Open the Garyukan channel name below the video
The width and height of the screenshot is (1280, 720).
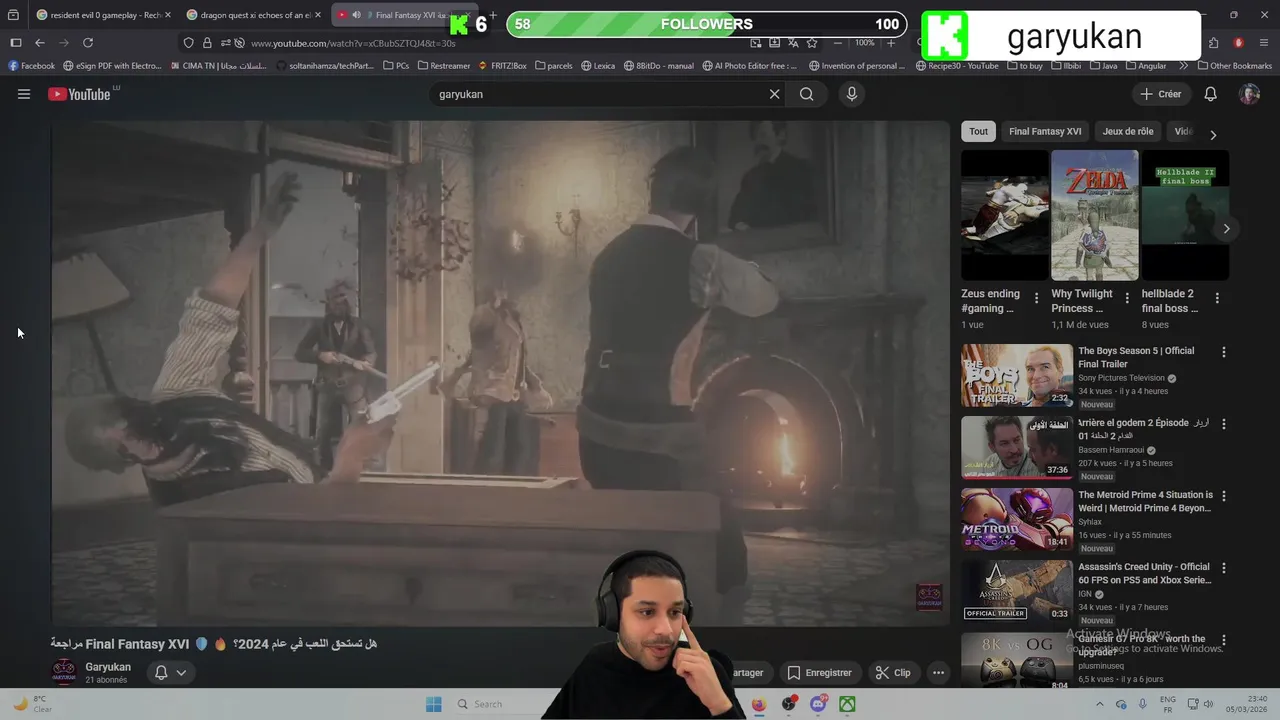tap(108, 667)
